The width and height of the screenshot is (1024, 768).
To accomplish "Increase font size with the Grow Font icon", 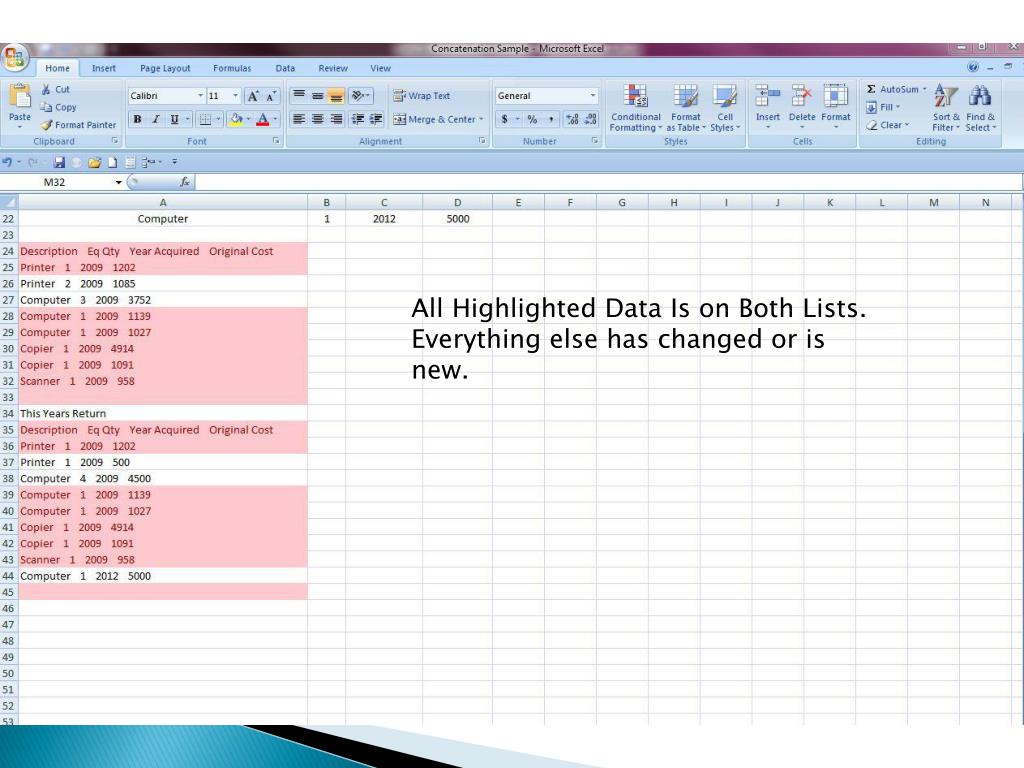I will (253, 96).
